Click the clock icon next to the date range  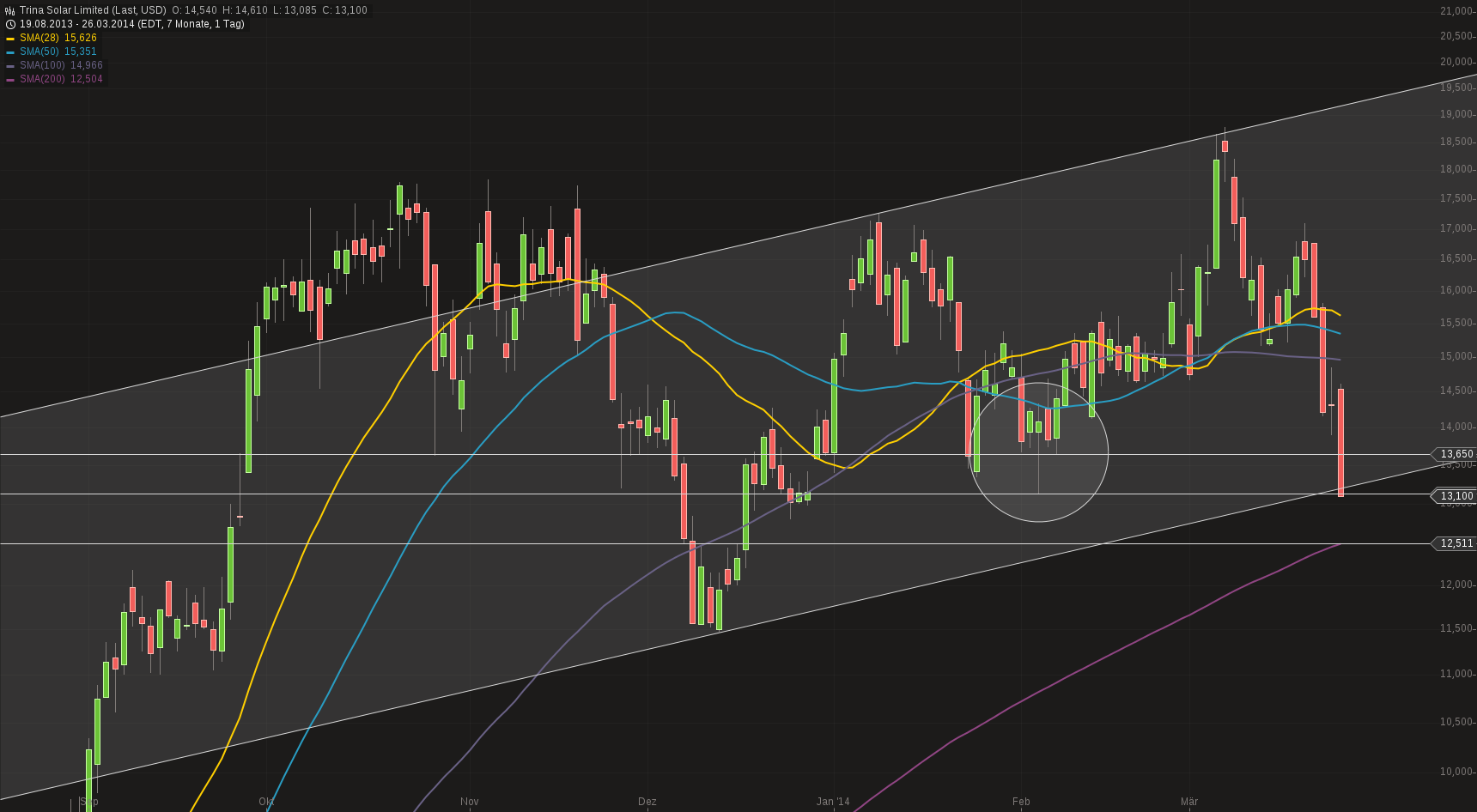click(x=9, y=23)
